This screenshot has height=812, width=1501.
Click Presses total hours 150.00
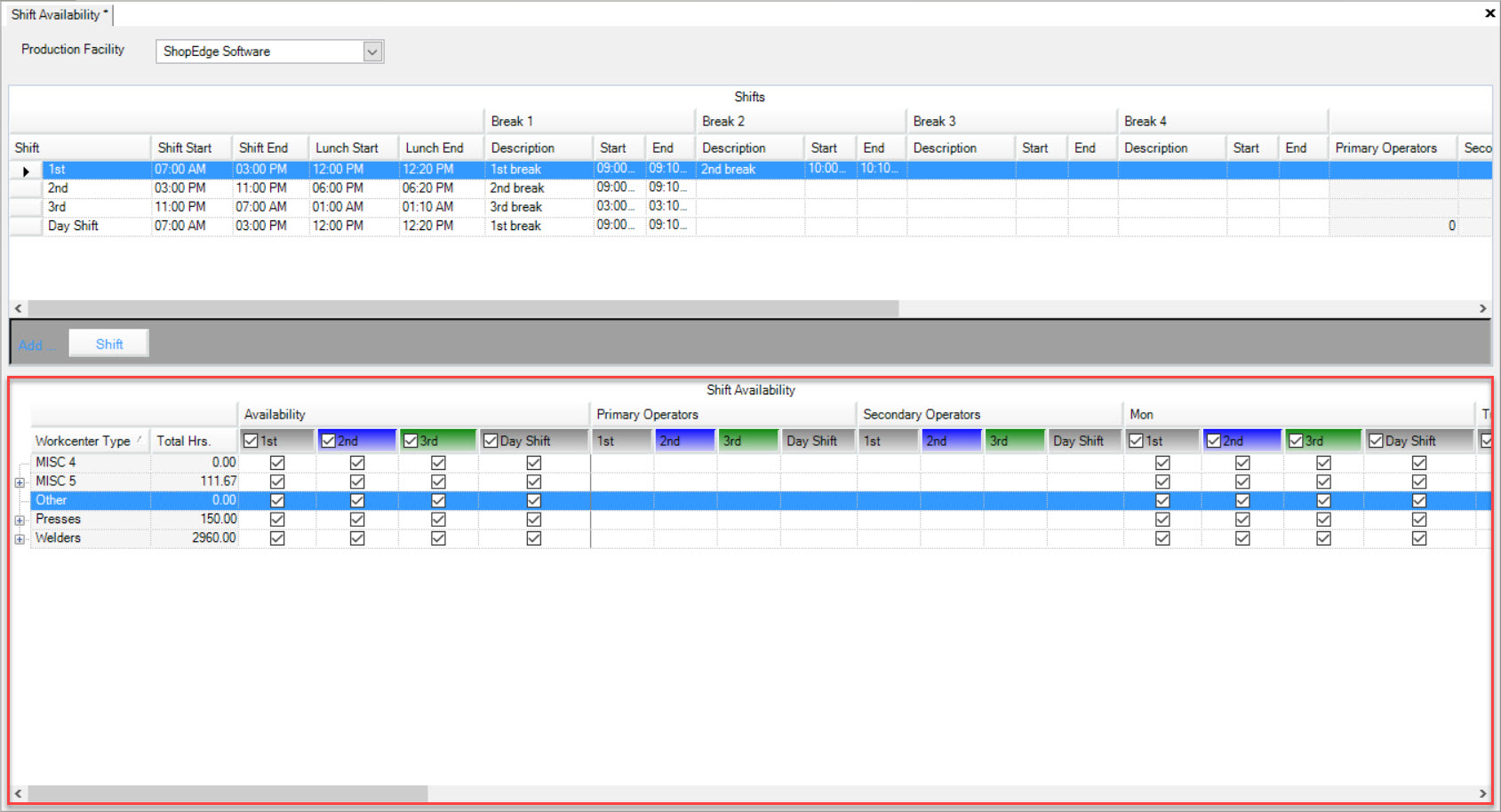195,520
